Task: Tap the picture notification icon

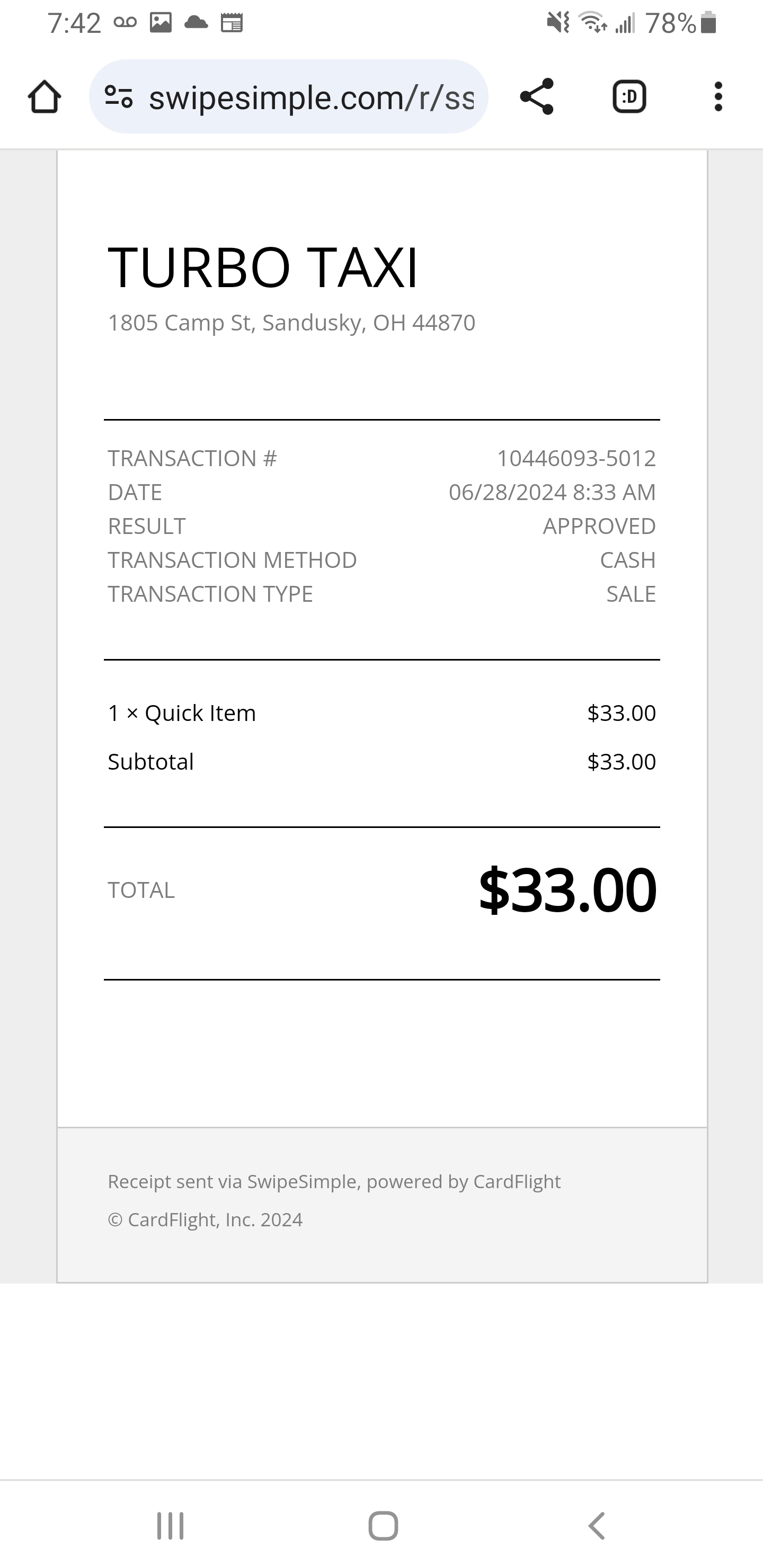Action: [x=161, y=23]
